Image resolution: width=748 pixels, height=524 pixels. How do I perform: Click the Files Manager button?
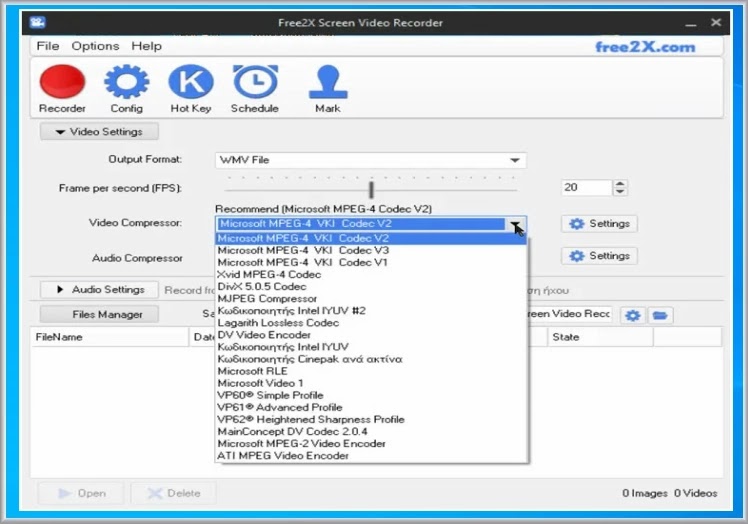pyautogui.click(x=99, y=314)
